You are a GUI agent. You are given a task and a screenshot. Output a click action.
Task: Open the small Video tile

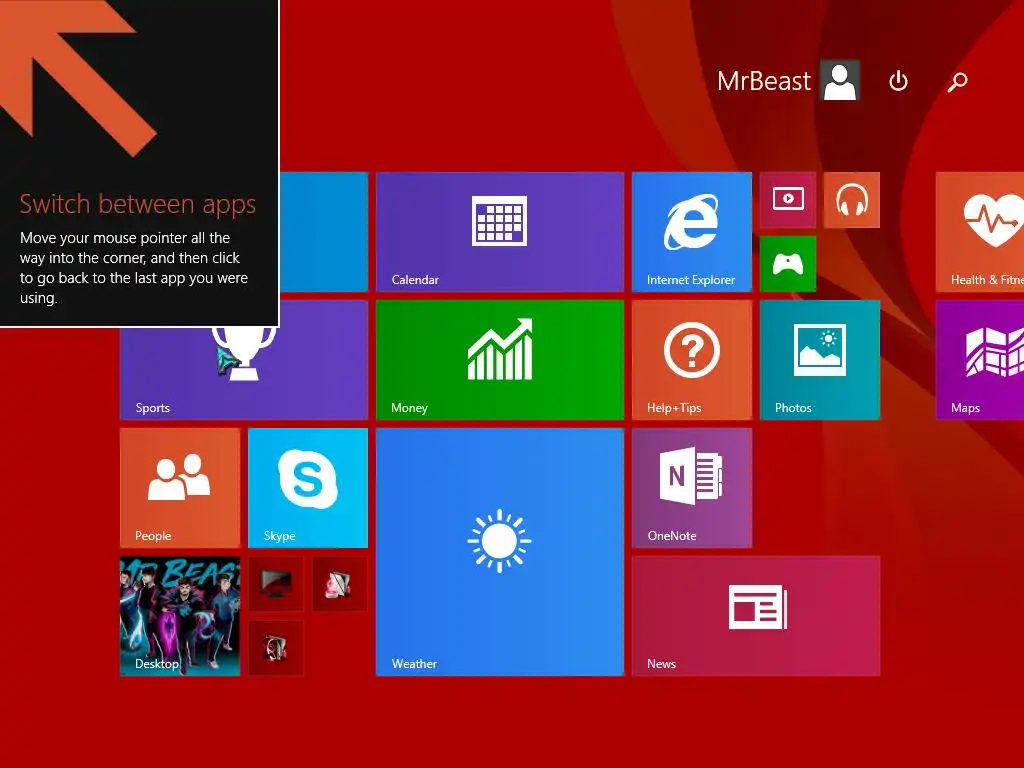788,200
